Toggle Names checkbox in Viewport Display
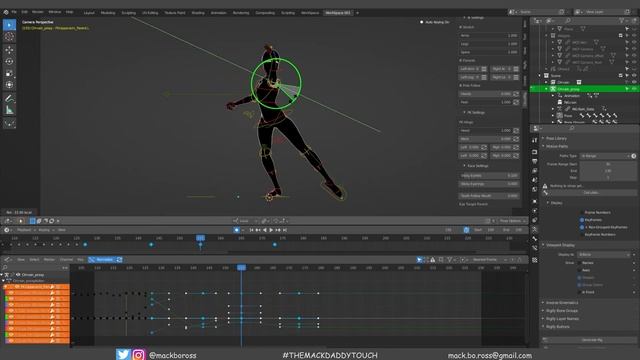The image size is (640, 360). pyautogui.click(x=580, y=263)
